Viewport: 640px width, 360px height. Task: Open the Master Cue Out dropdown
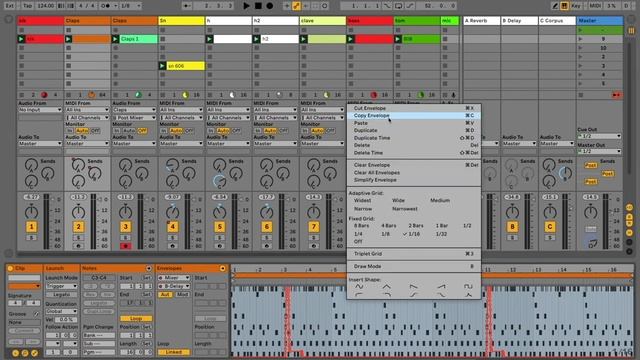pyautogui.click(x=599, y=136)
